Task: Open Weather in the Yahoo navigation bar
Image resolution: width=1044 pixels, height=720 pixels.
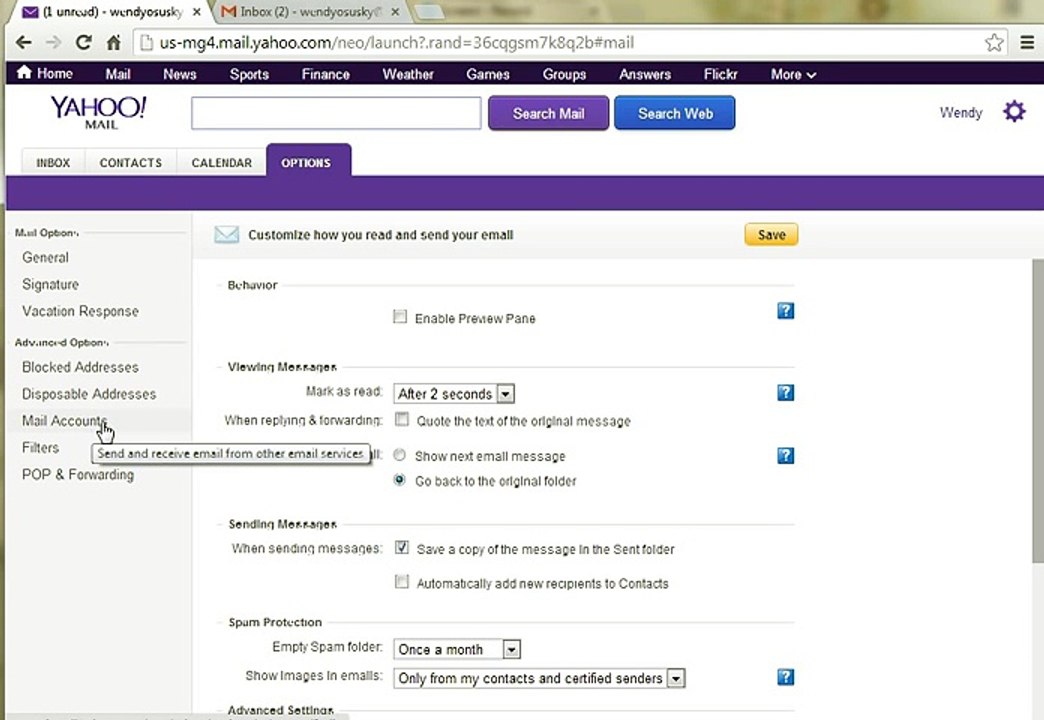Action: pyautogui.click(x=408, y=74)
